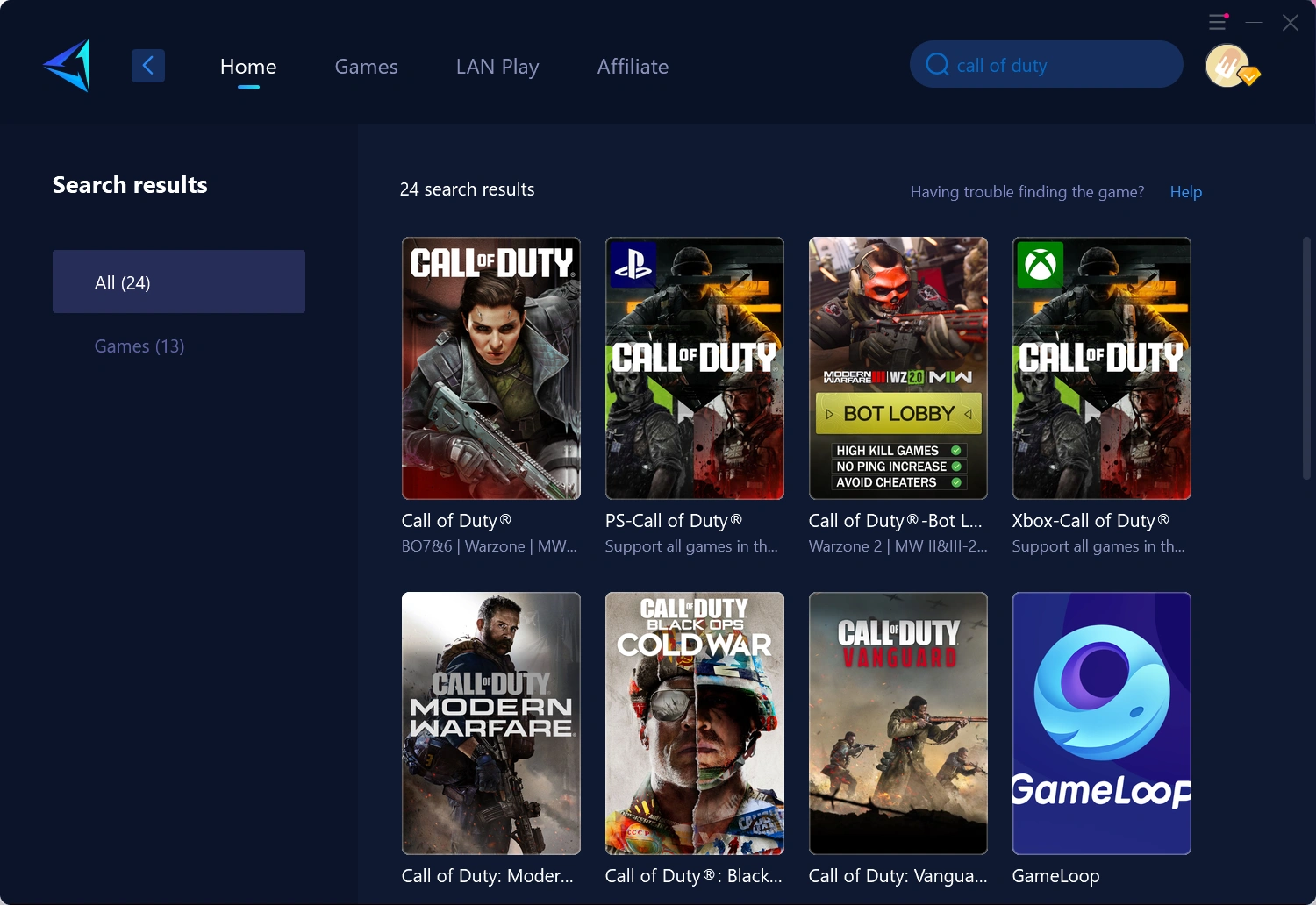Click the 'Call of Duty: Moder...' title

point(488,876)
